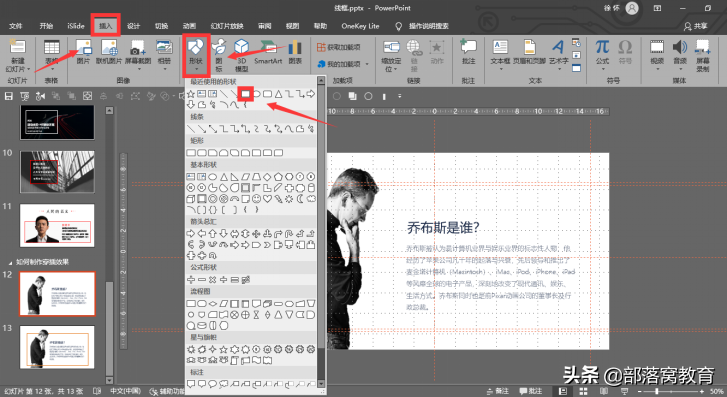The width and height of the screenshot is (727, 397).
Task: Select the heart shape in basic shapes
Action: tap(268, 199)
